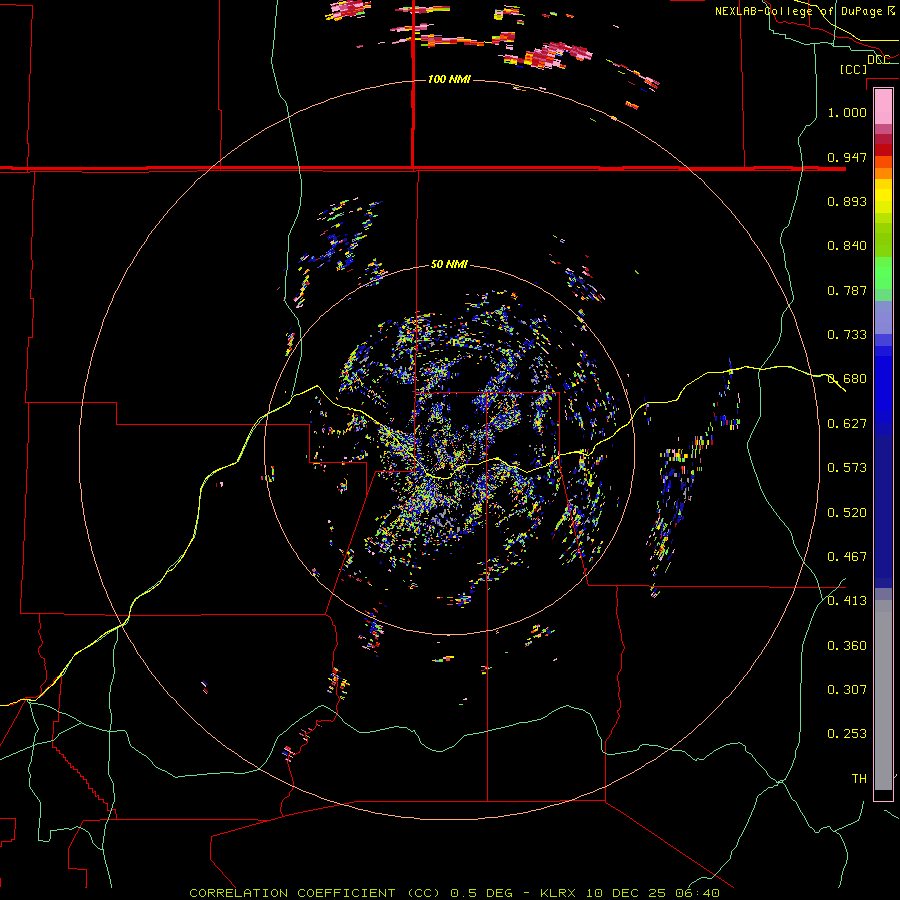
Task: Click the 0.307 colorbar value label
Action: [847, 690]
